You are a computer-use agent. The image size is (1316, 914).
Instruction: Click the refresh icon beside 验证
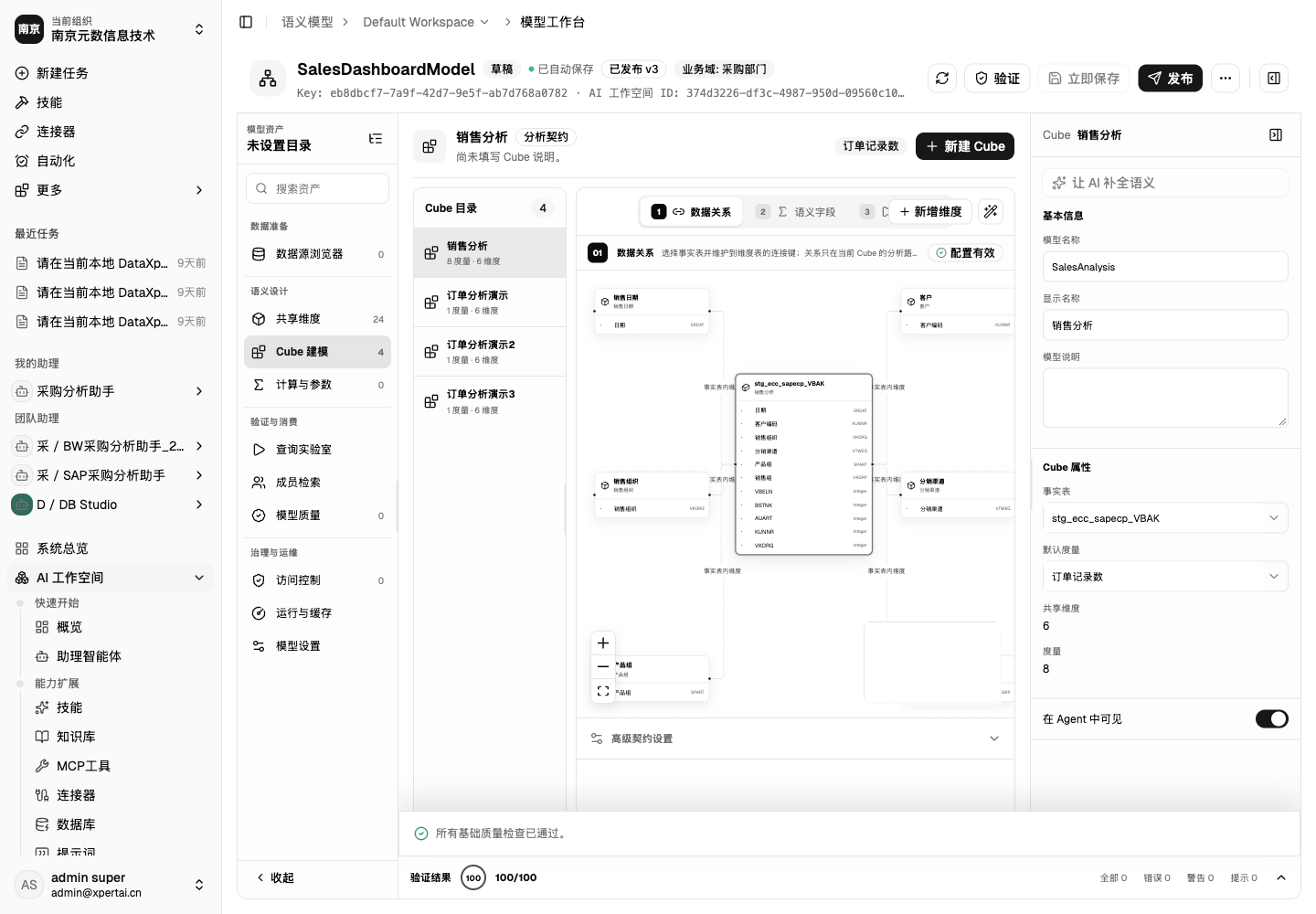pos(942,79)
